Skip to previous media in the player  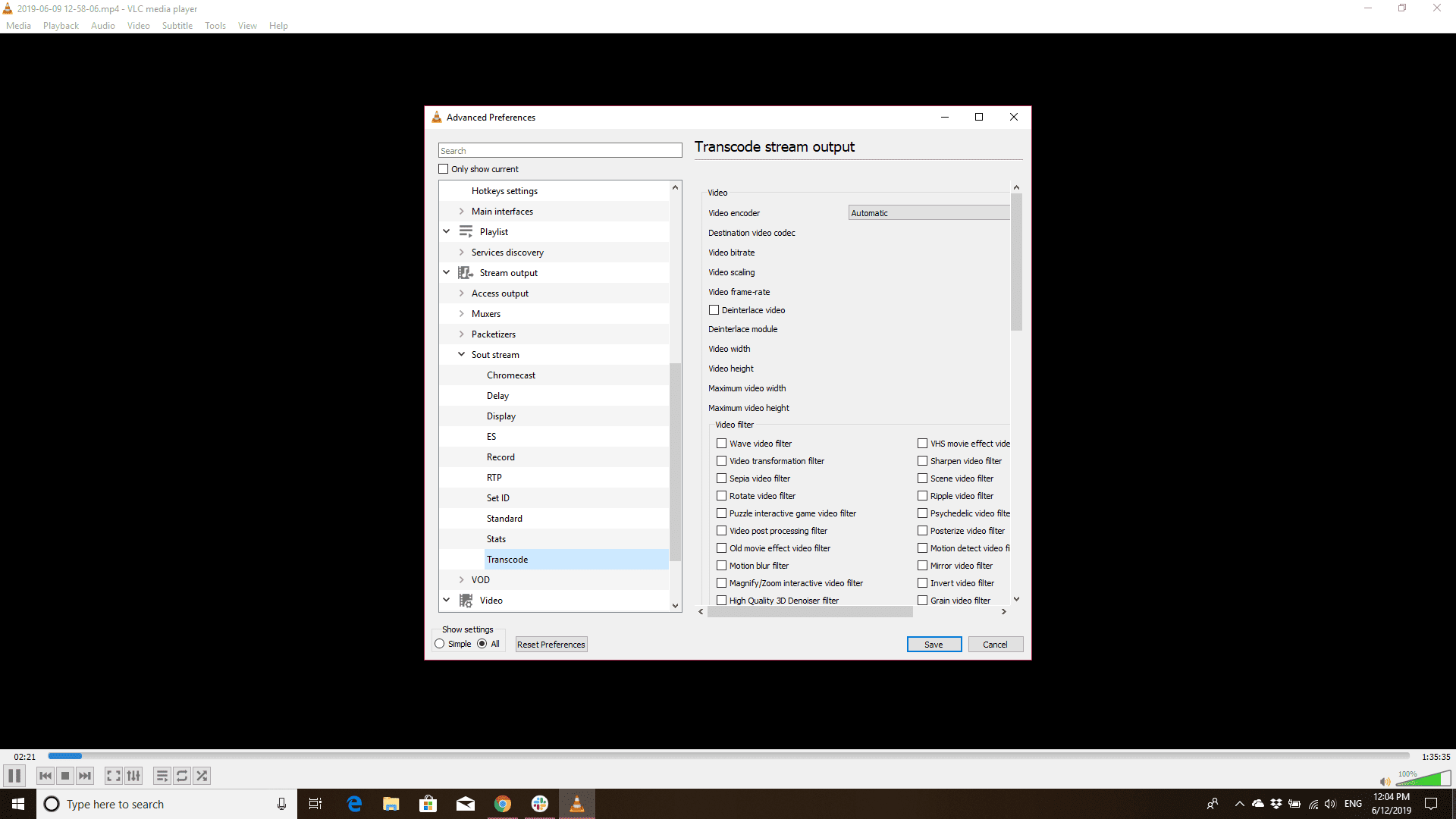pos(45,776)
